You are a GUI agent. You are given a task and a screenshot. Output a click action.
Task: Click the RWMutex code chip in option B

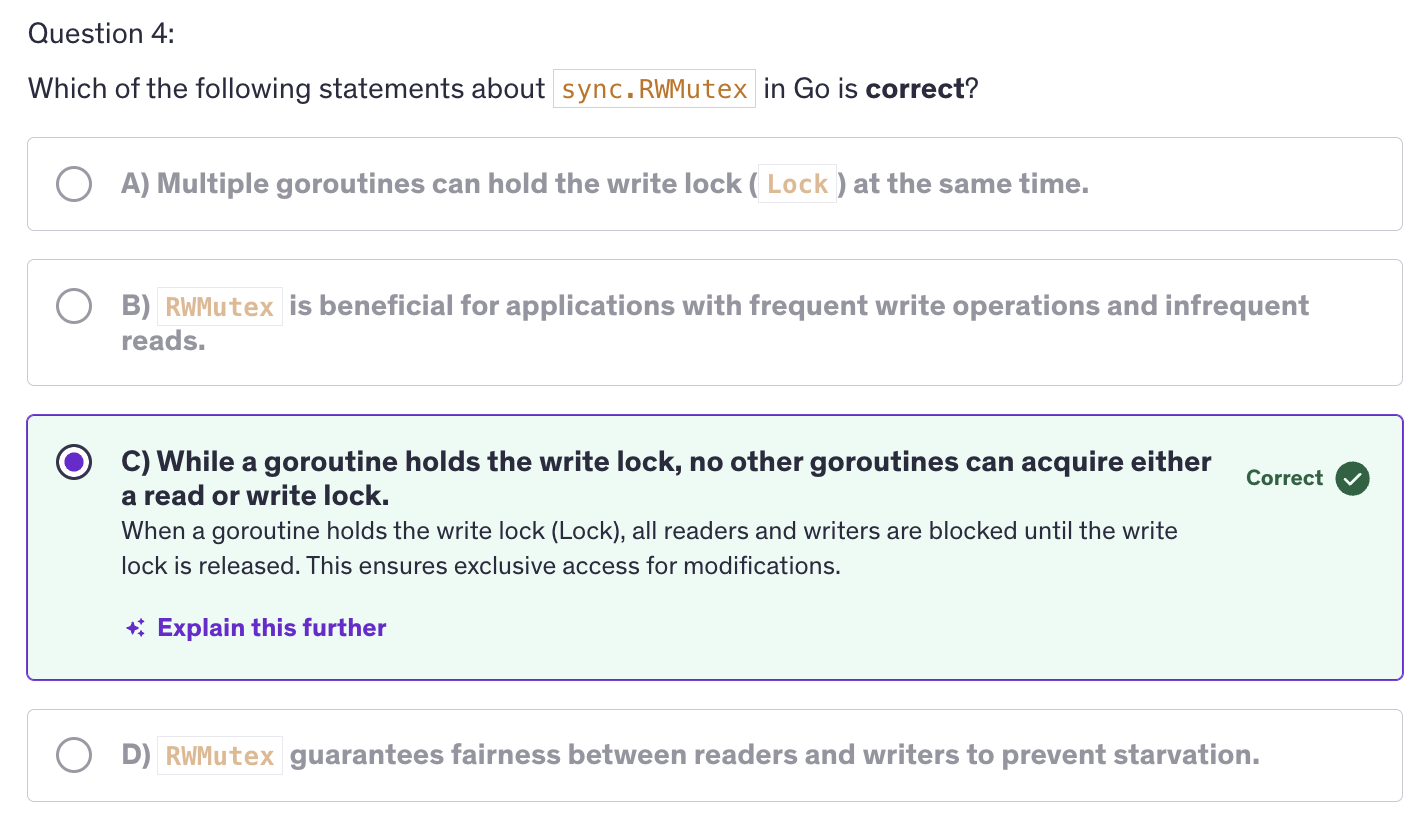[x=220, y=307]
